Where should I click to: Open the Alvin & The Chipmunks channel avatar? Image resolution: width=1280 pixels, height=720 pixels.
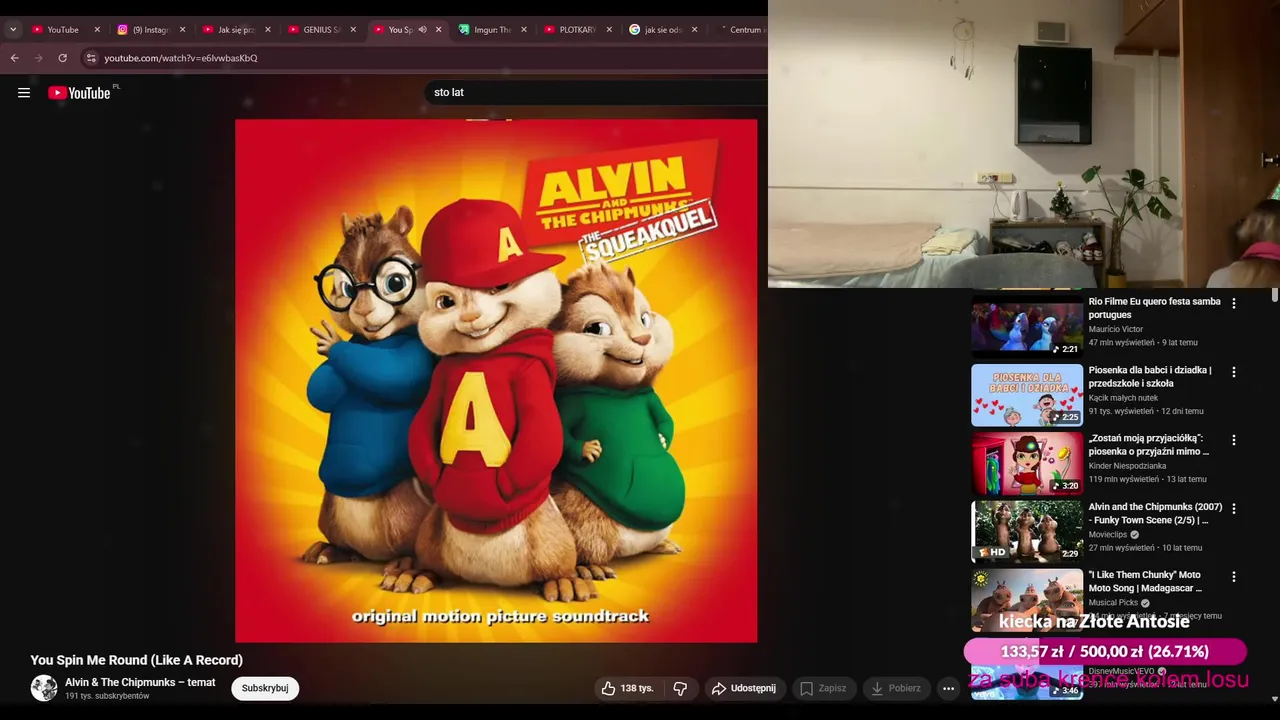[x=44, y=688]
